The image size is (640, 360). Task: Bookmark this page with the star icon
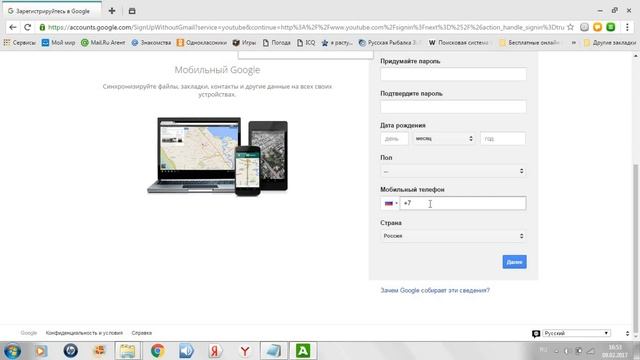570,27
